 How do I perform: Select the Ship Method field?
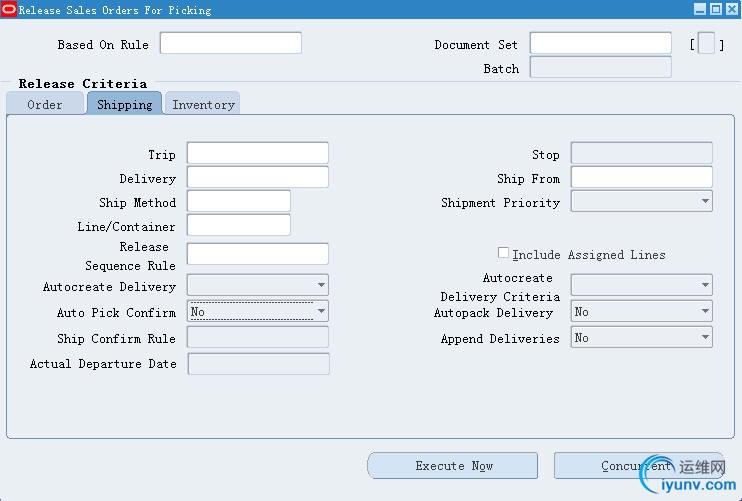click(239, 201)
